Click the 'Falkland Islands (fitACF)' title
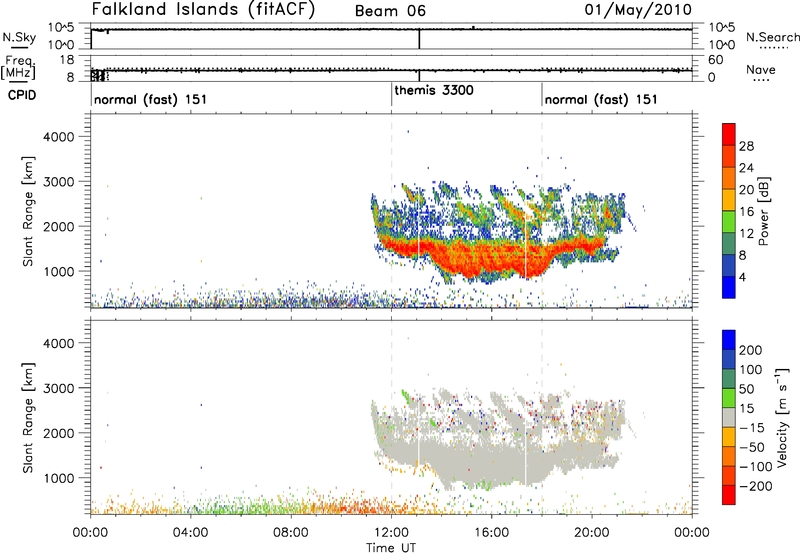The image size is (800, 554). 203,9
